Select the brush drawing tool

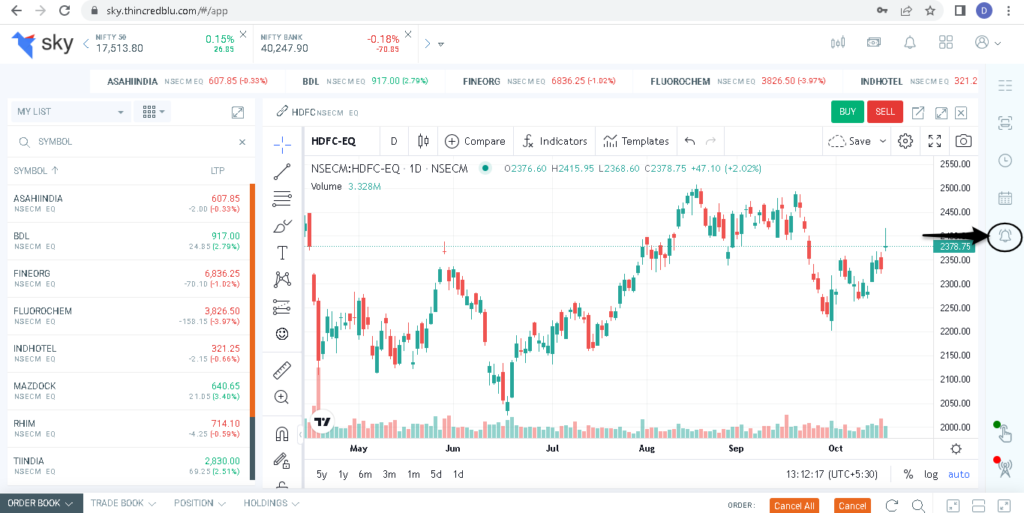pyautogui.click(x=282, y=226)
